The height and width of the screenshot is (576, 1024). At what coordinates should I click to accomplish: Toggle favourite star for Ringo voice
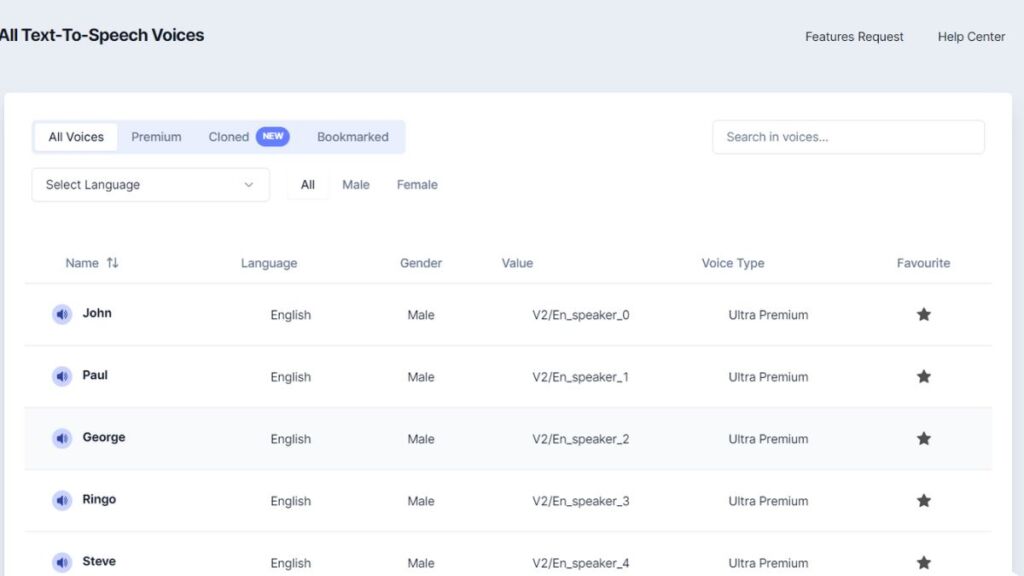pyautogui.click(x=923, y=501)
